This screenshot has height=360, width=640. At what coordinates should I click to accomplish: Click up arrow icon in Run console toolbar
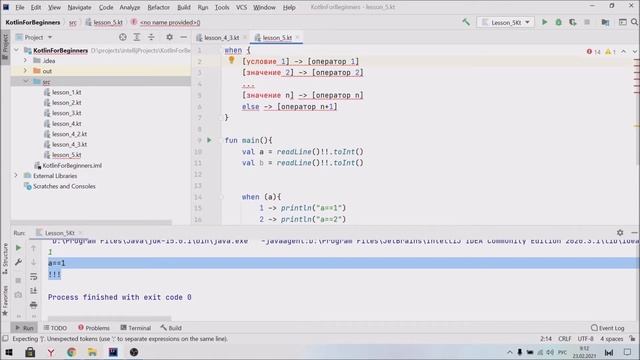(33, 248)
